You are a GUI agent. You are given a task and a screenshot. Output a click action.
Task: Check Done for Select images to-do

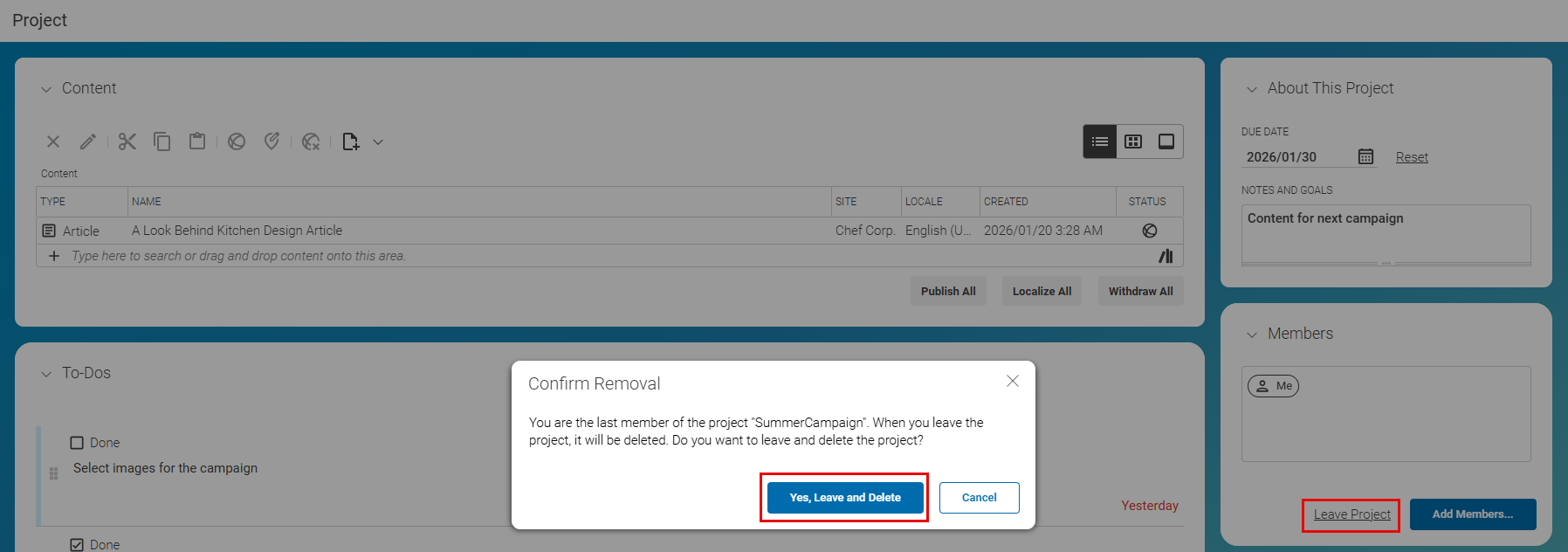click(77, 443)
